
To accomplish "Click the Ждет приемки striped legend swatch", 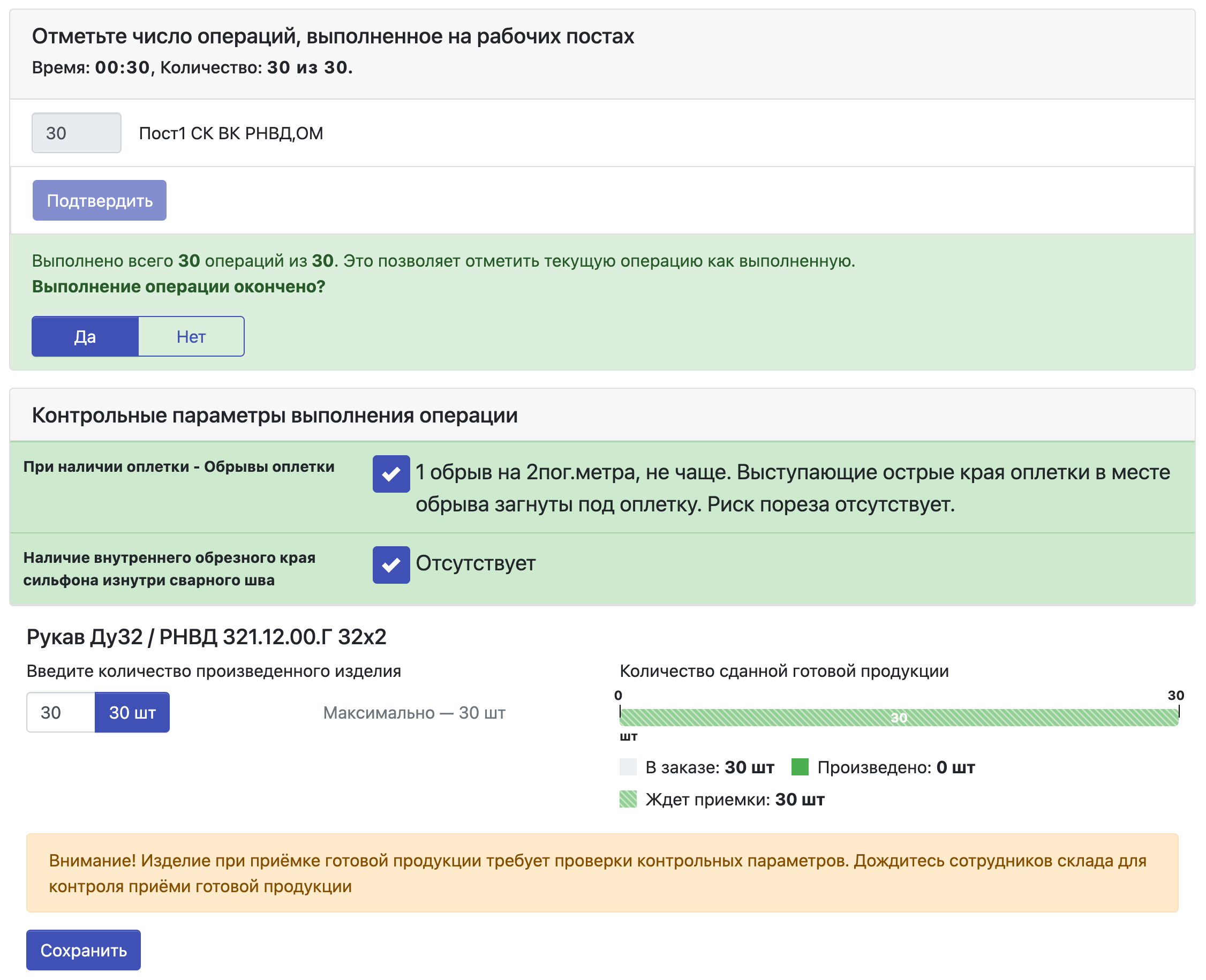I will pos(628,800).
